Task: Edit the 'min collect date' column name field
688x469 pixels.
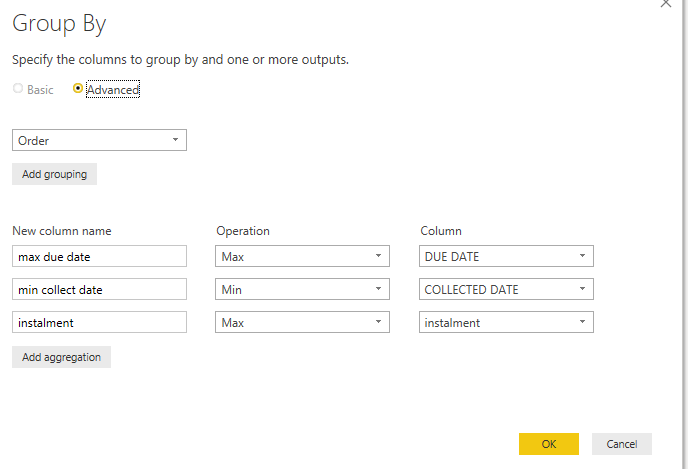Action: coord(99,289)
